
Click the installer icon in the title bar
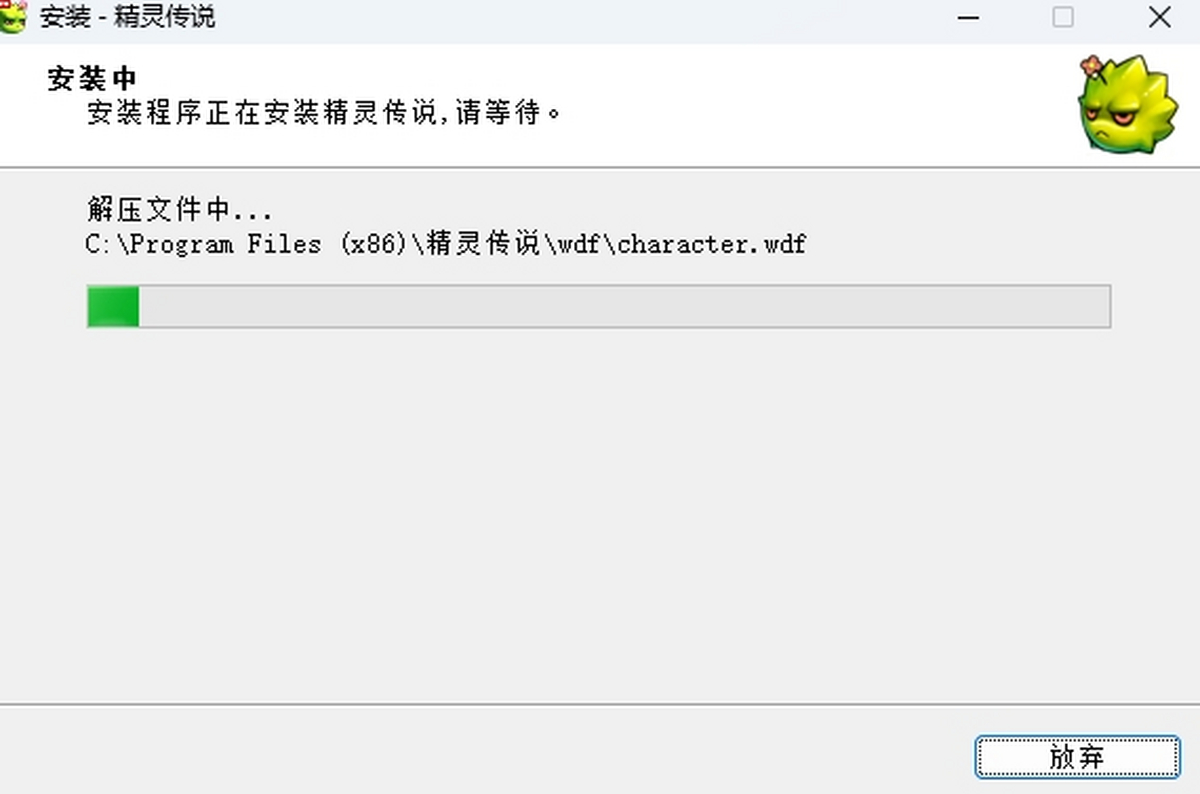pos(13,16)
